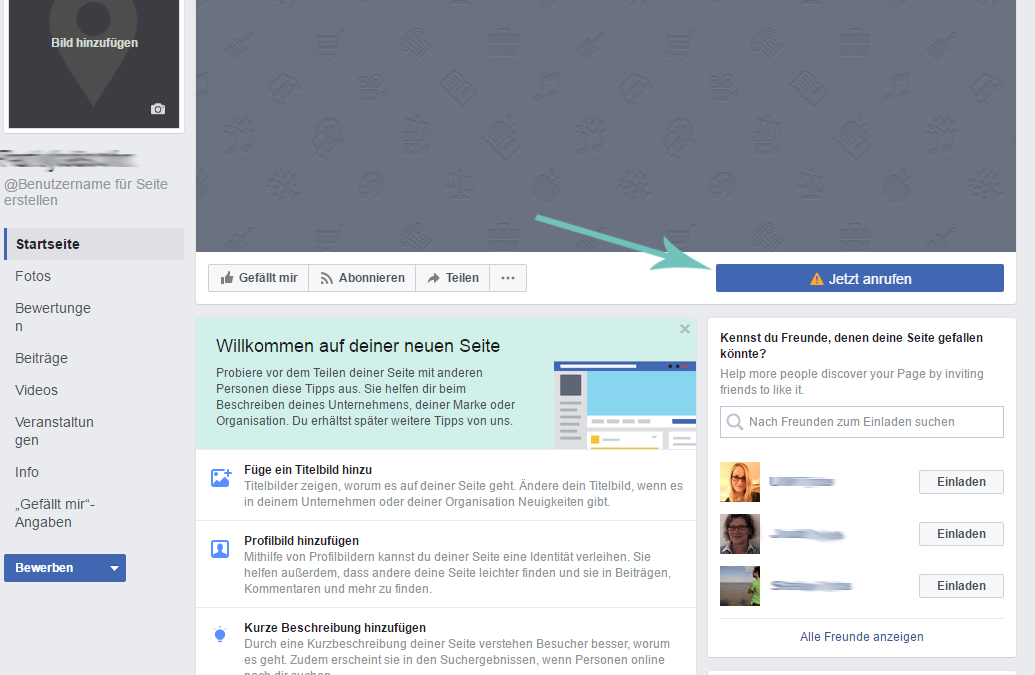Subscribe via the Abonnieren button

pos(362,278)
